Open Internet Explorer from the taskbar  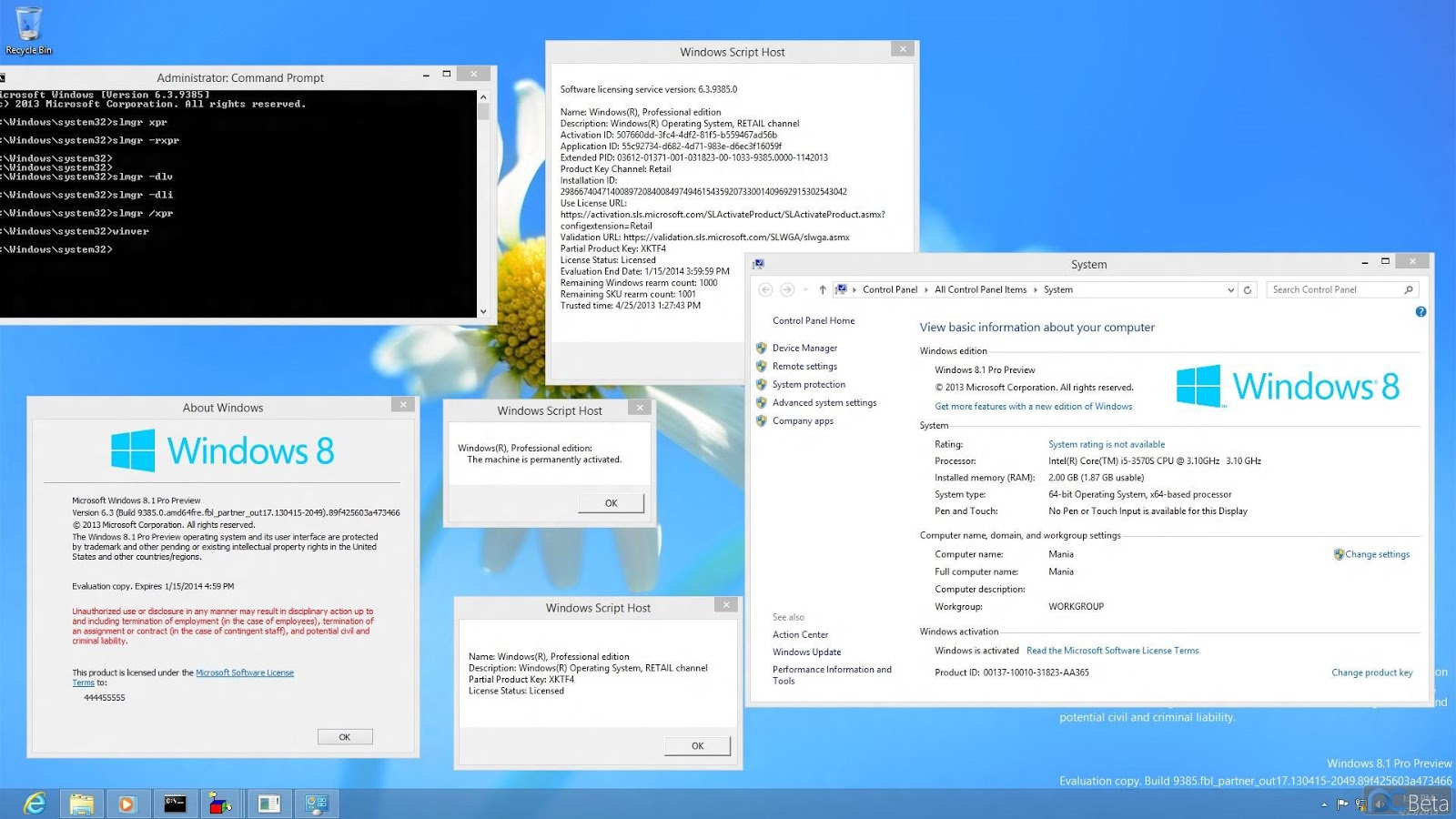pyautogui.click(x=35, y=804)
